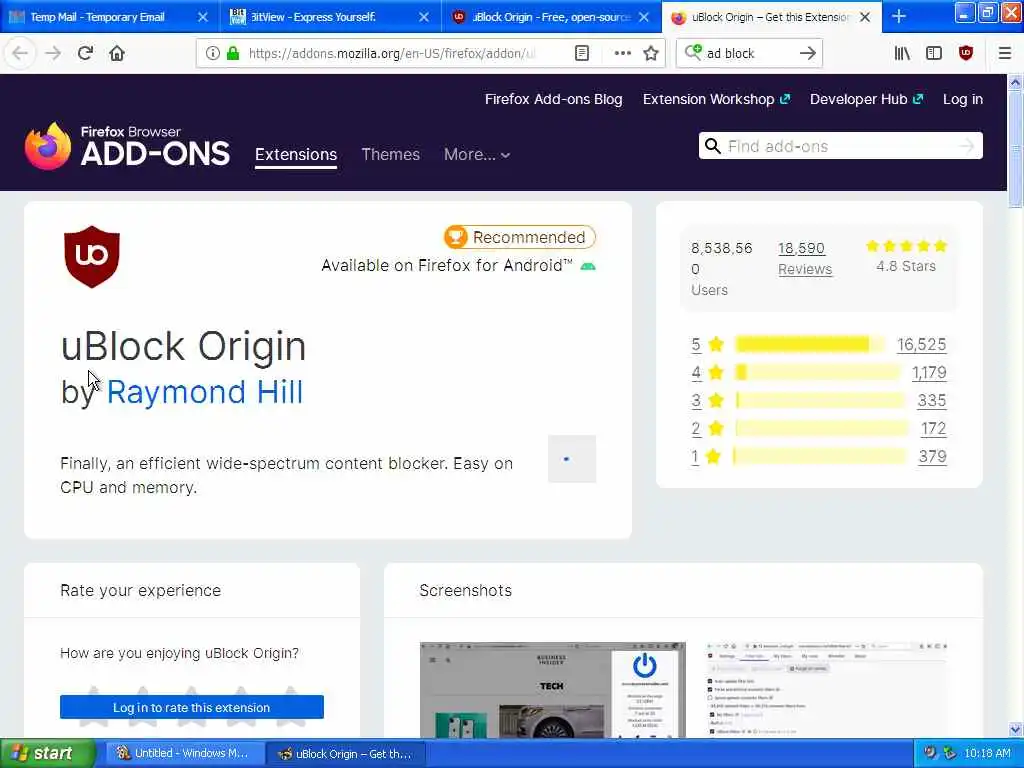This screenshot has height=768, width=1024.
Task: Click the Log in link
Action: coord(963,99)
